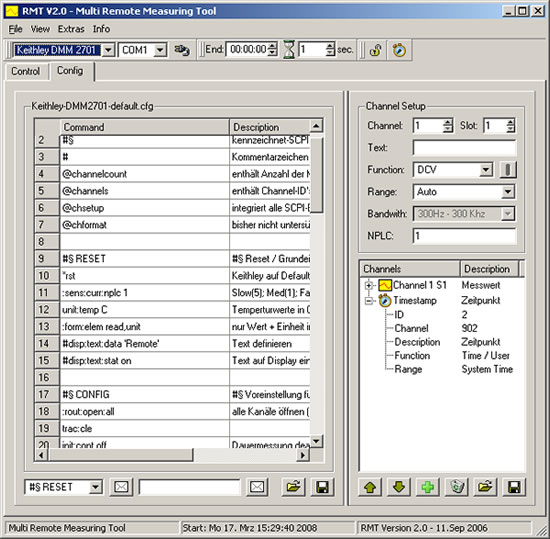Move the channel down with the green arrow
Image resolution: width=550 pixels, height=539 pixels.
tap(399, 487)
